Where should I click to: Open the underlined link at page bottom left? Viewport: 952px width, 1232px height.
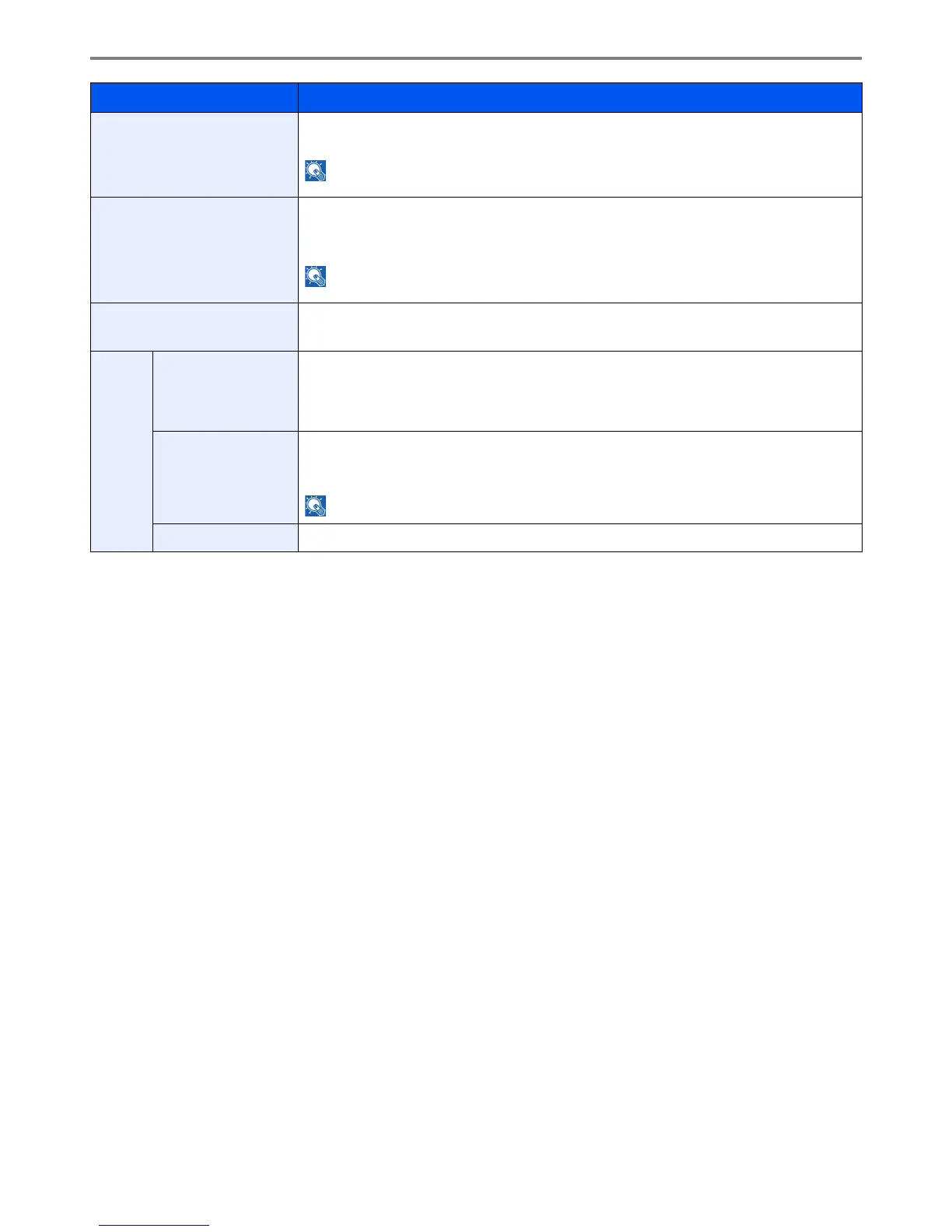point(153,1227)
